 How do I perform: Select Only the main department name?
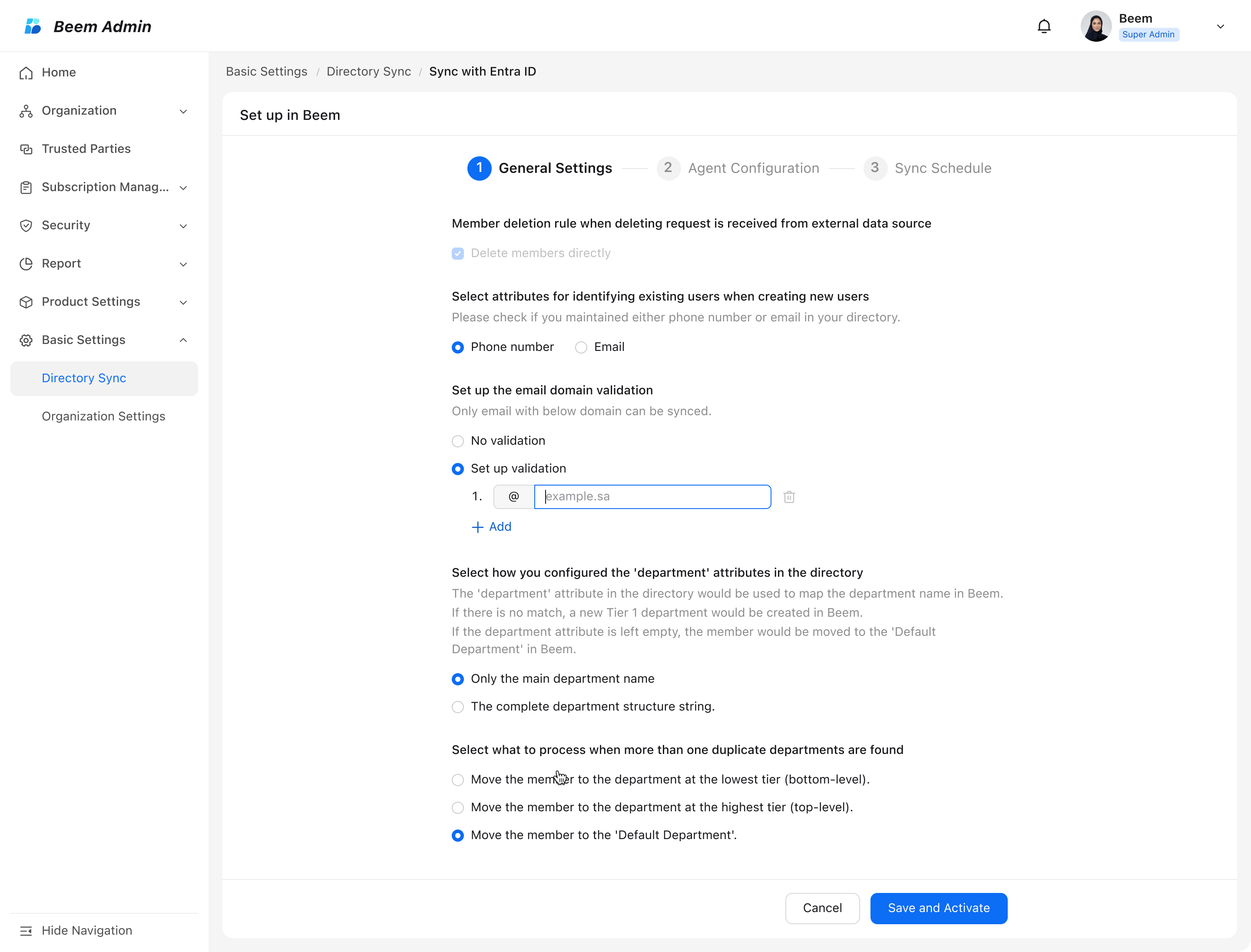pyautogui.click(x=458, y=679)
